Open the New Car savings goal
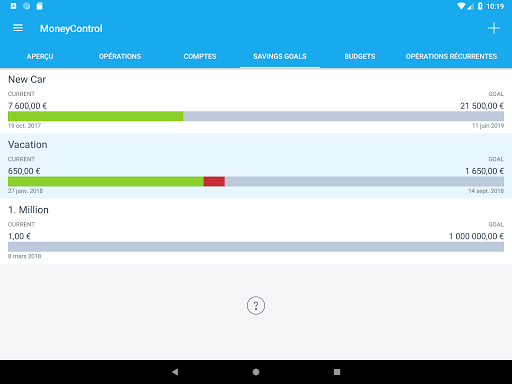The height and width of the screenshot is (384, 512). click(256, 101)
